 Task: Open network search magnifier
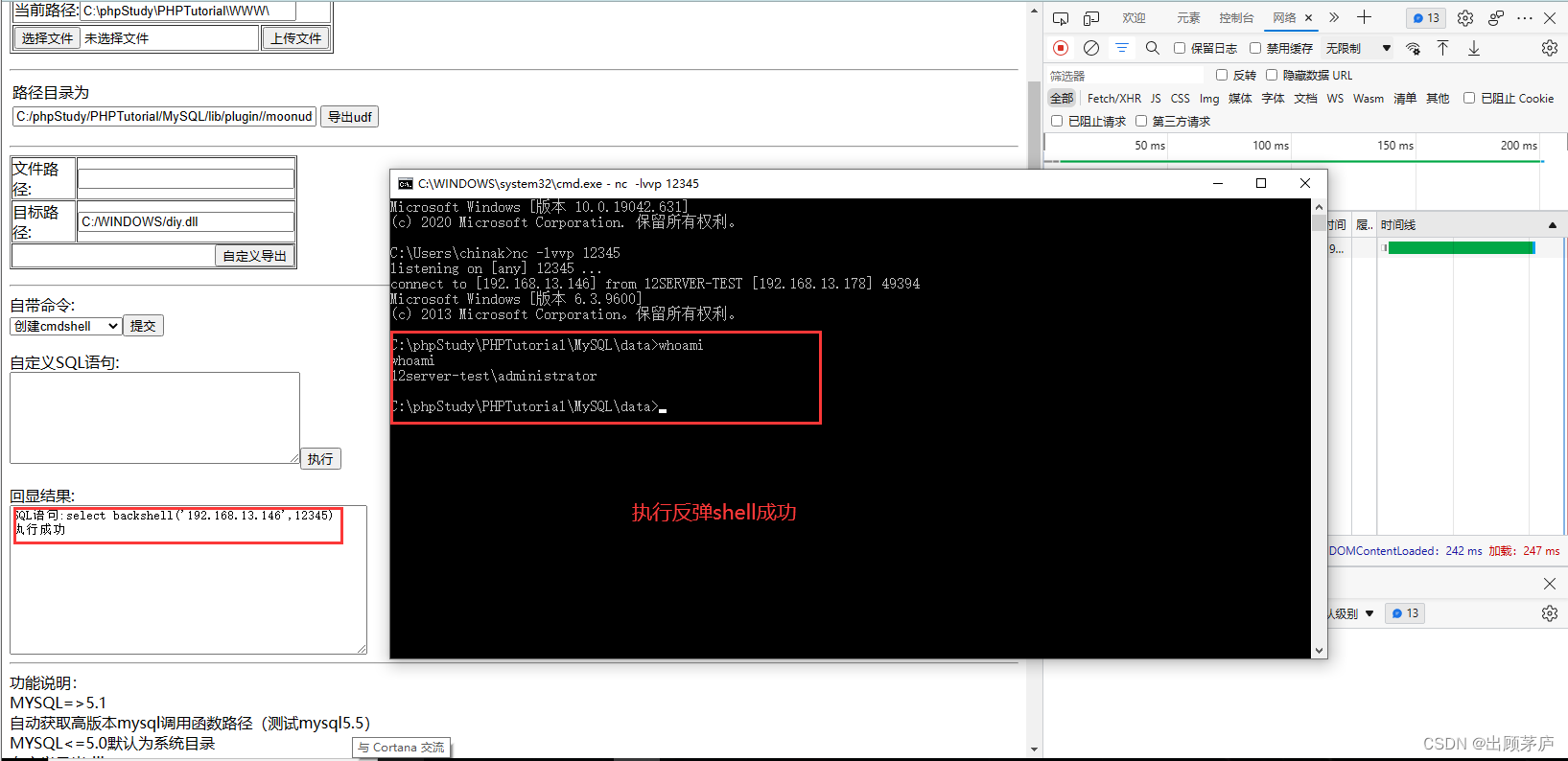1153,48
